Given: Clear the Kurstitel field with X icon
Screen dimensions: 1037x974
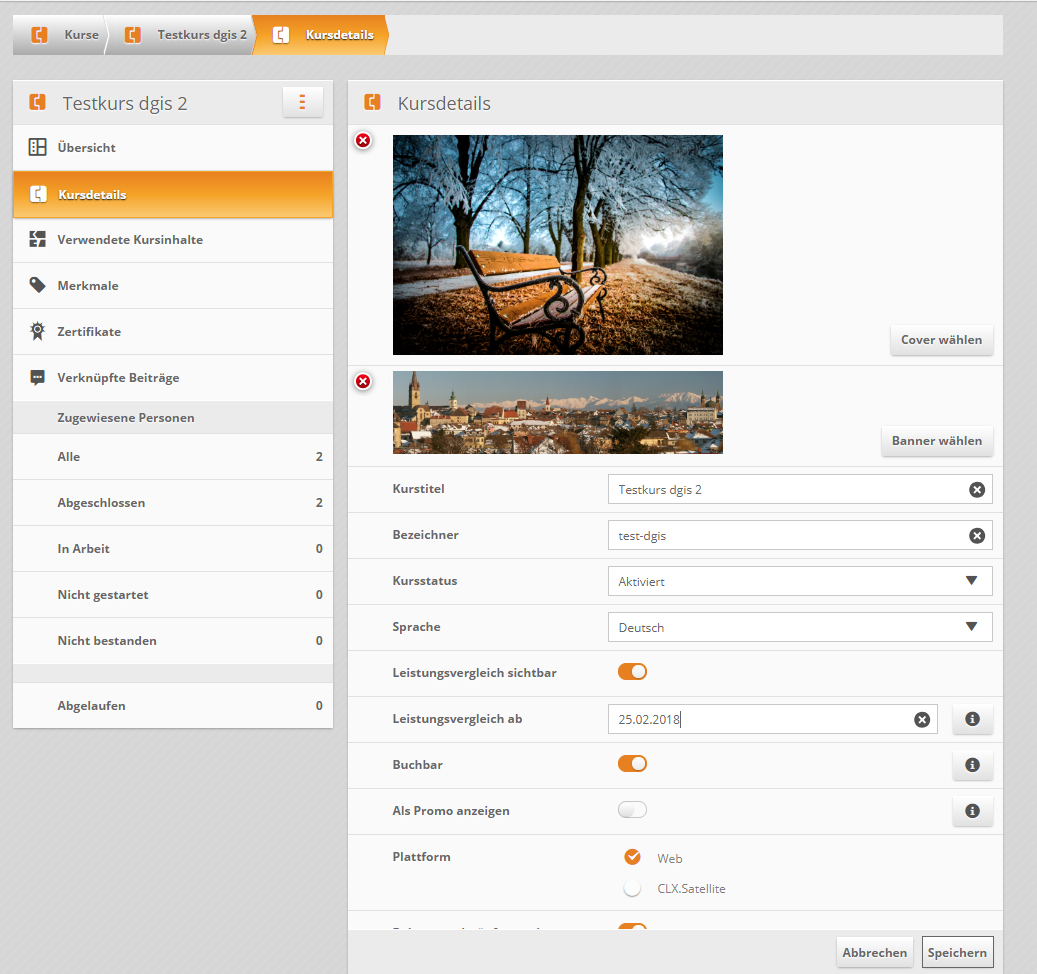Looking at the screenshot, I should point(976,489).
